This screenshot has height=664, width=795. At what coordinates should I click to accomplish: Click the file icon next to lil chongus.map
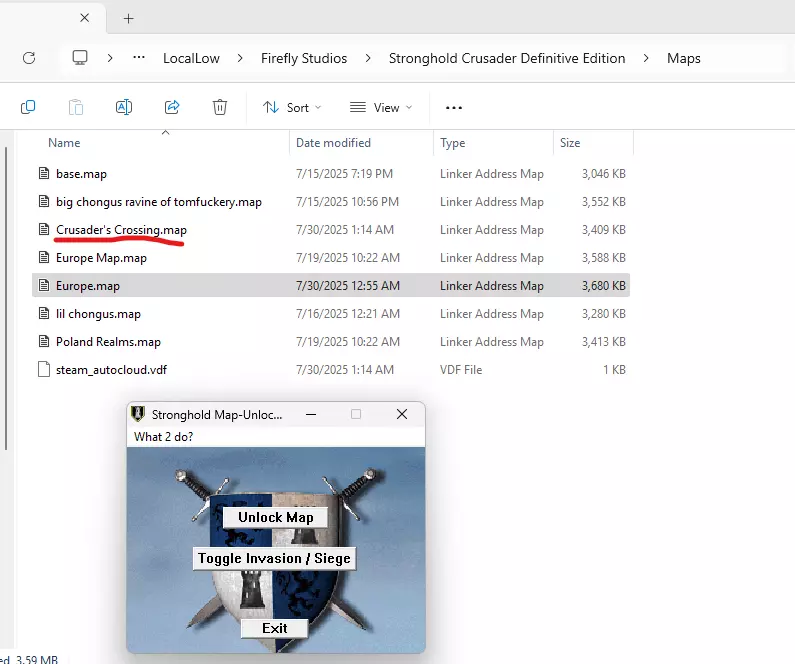point(44,313)
